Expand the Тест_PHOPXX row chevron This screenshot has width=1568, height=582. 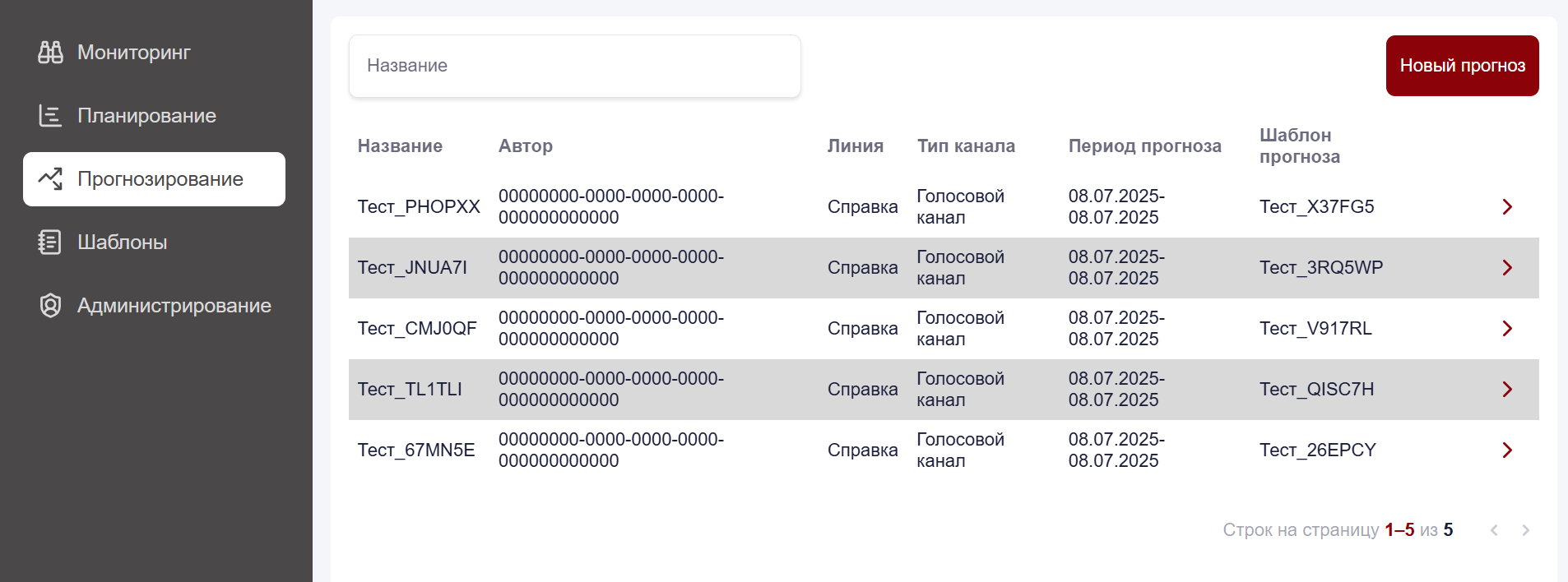point(1507,207)
